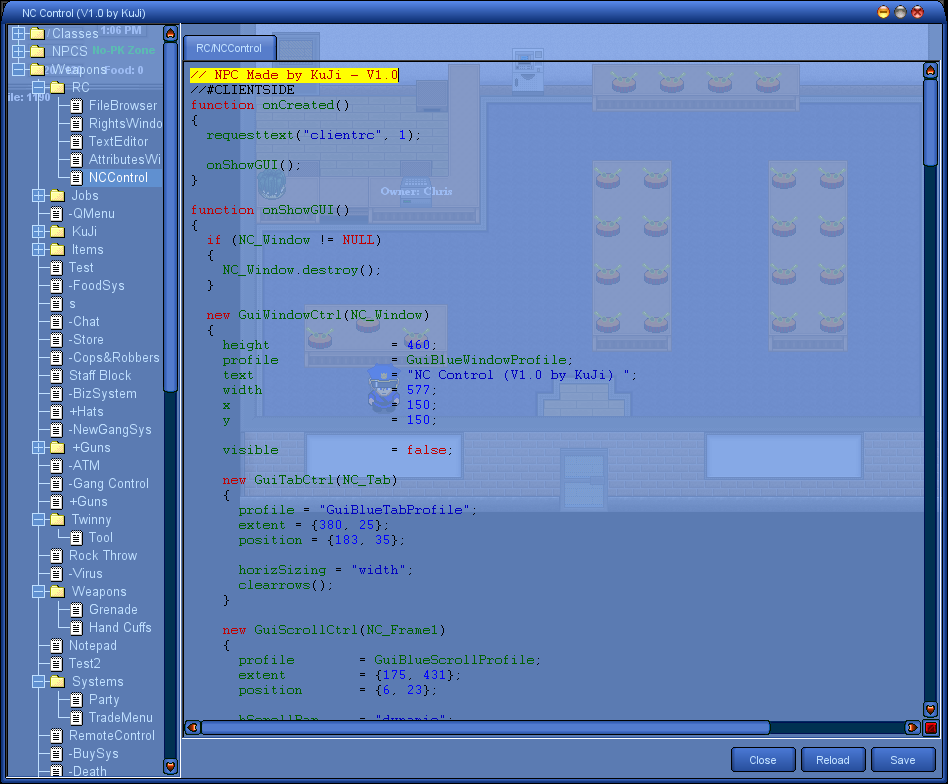Click the Grenade script document icon
Viewport: 948px width, 784px height.
[76, 610]
